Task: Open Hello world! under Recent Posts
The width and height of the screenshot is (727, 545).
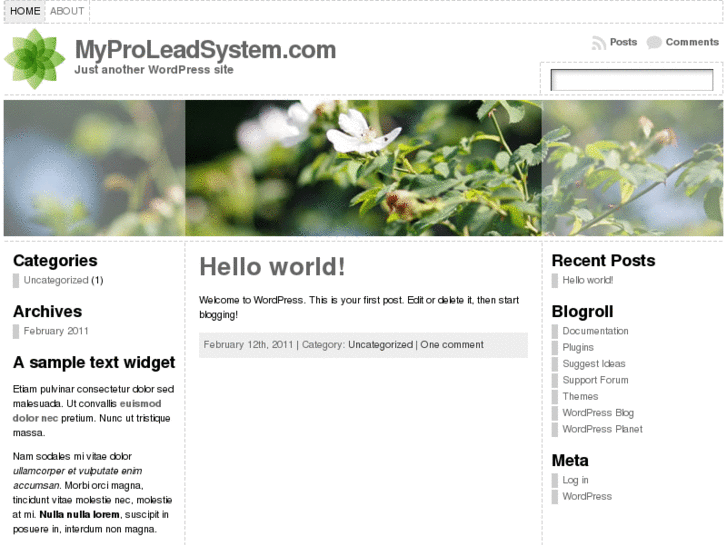Action: click(587, 280)
